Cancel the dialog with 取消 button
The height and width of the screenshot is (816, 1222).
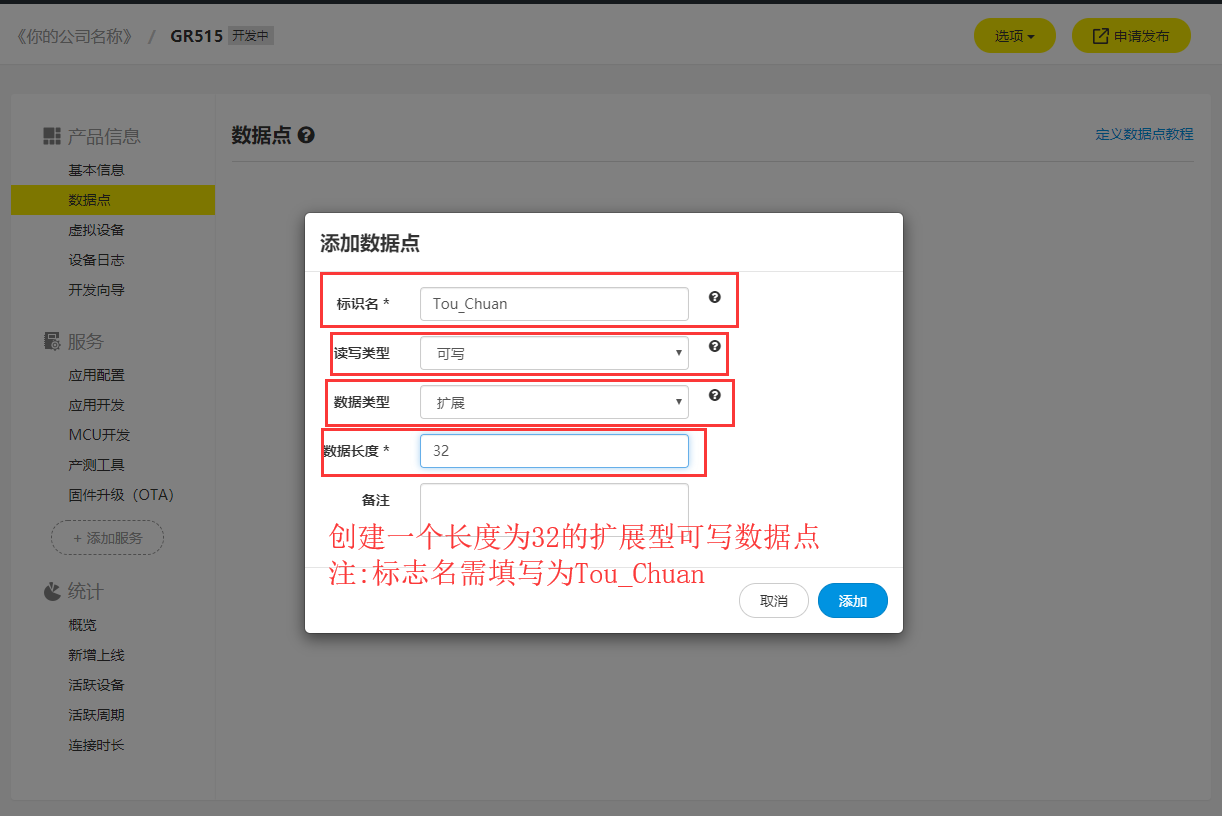click(773, 601)
